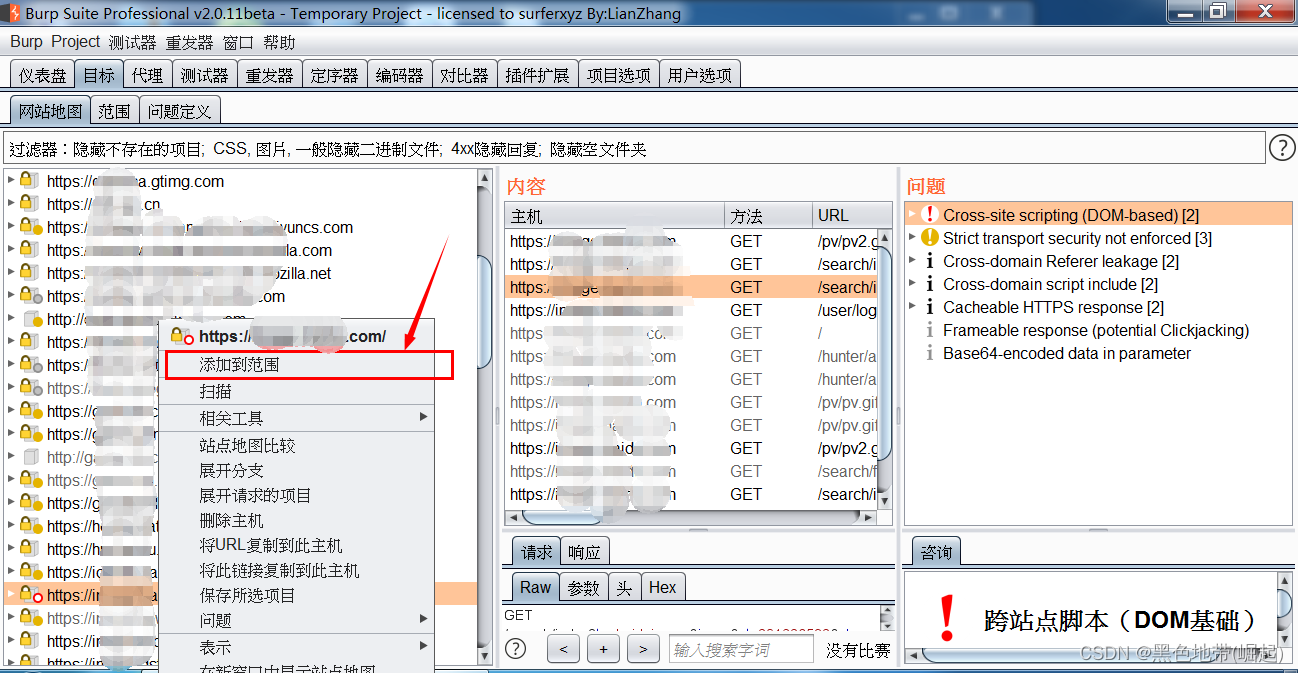Switch to the 范围 sub-tab

pos(114,111)
